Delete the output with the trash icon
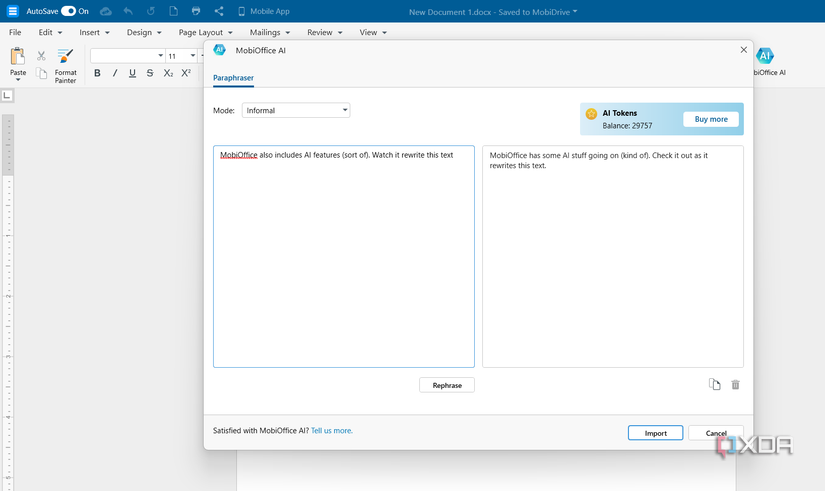 [736, 385]
